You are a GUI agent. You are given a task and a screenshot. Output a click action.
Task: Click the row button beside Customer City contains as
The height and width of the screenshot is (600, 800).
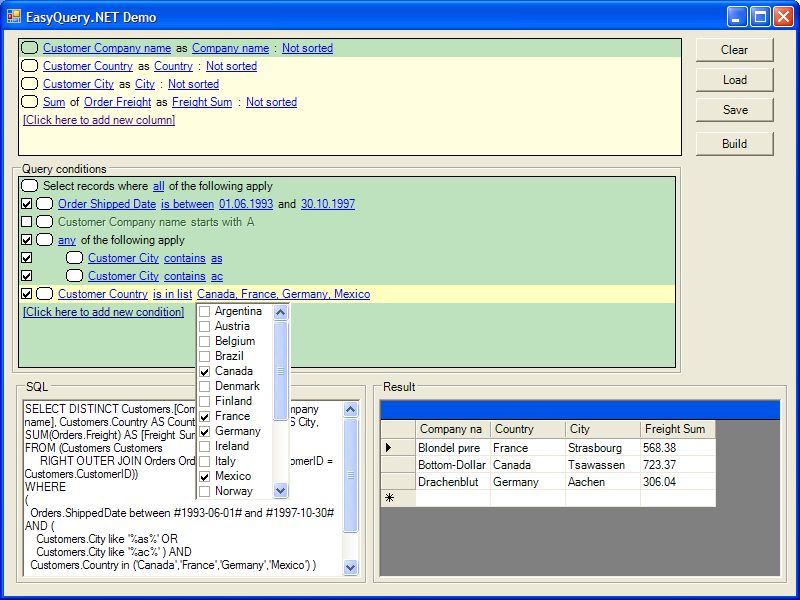[75, 258]
